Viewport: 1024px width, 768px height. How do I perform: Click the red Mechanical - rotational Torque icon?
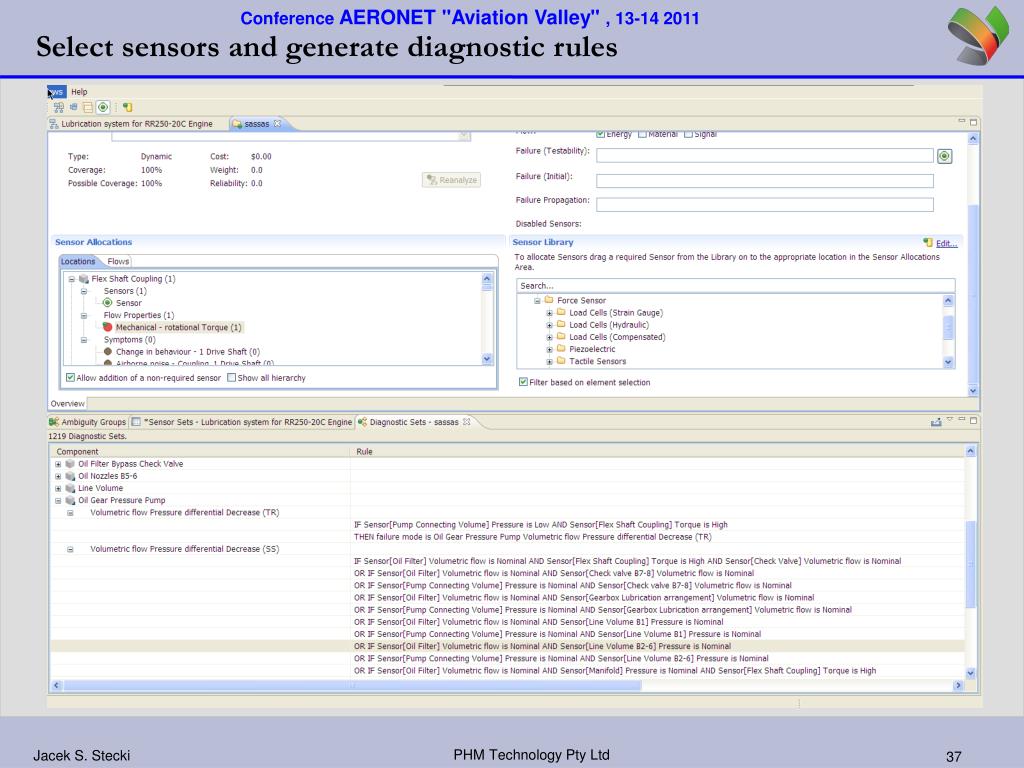[108, 327]
